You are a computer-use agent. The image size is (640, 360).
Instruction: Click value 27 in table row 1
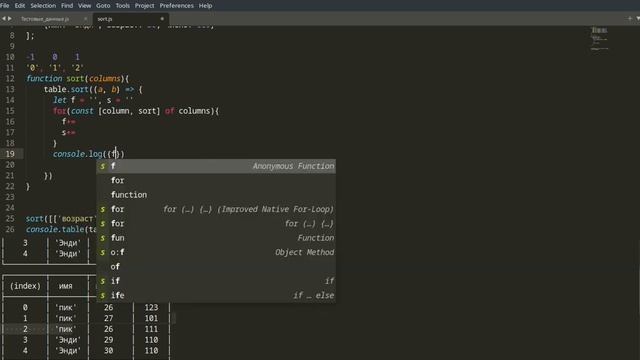point(108,318)
